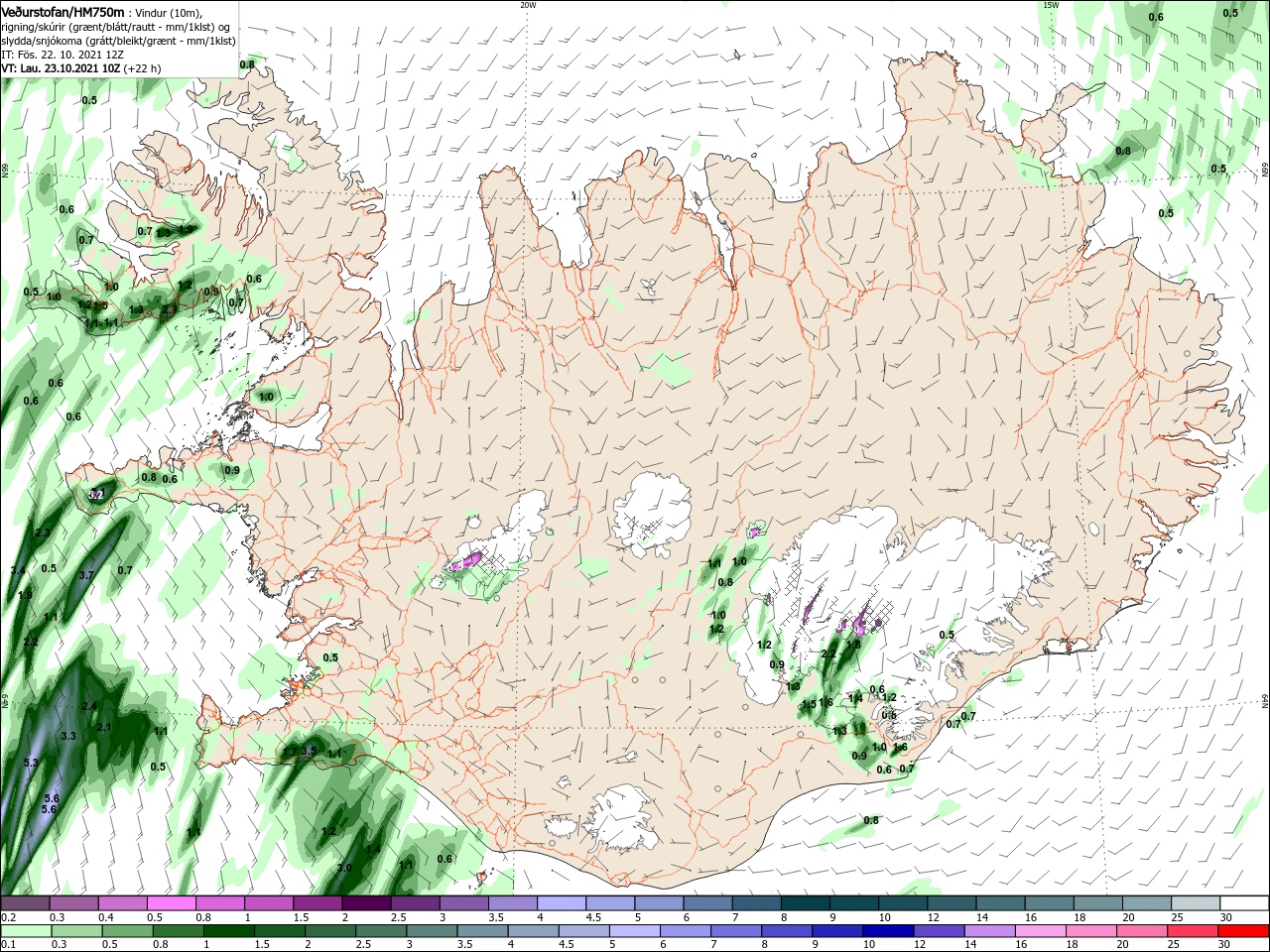Click the 16 mm light pink rain swatch

(1039, 931)
